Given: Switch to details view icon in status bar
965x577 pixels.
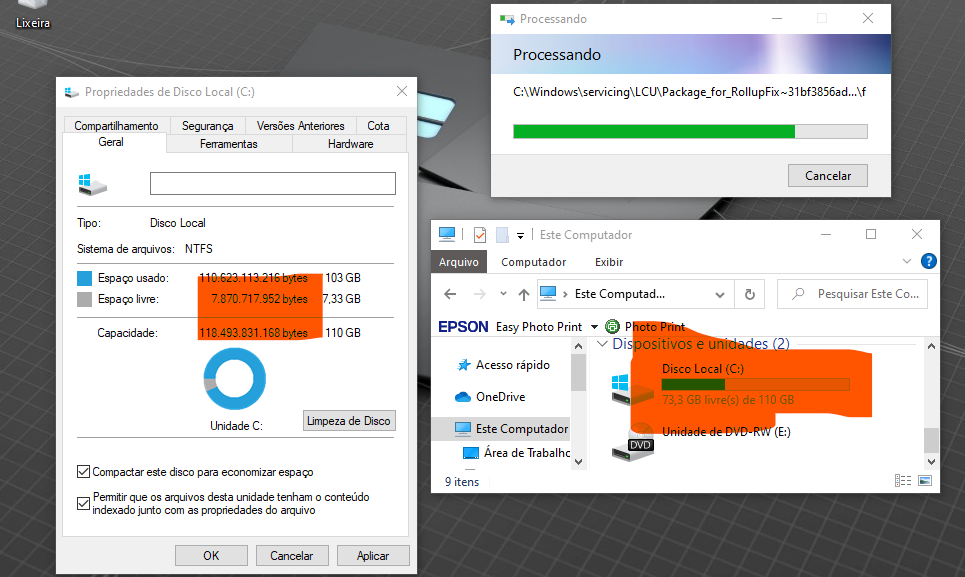Looking at the screenshot, I should click(903, 480).
